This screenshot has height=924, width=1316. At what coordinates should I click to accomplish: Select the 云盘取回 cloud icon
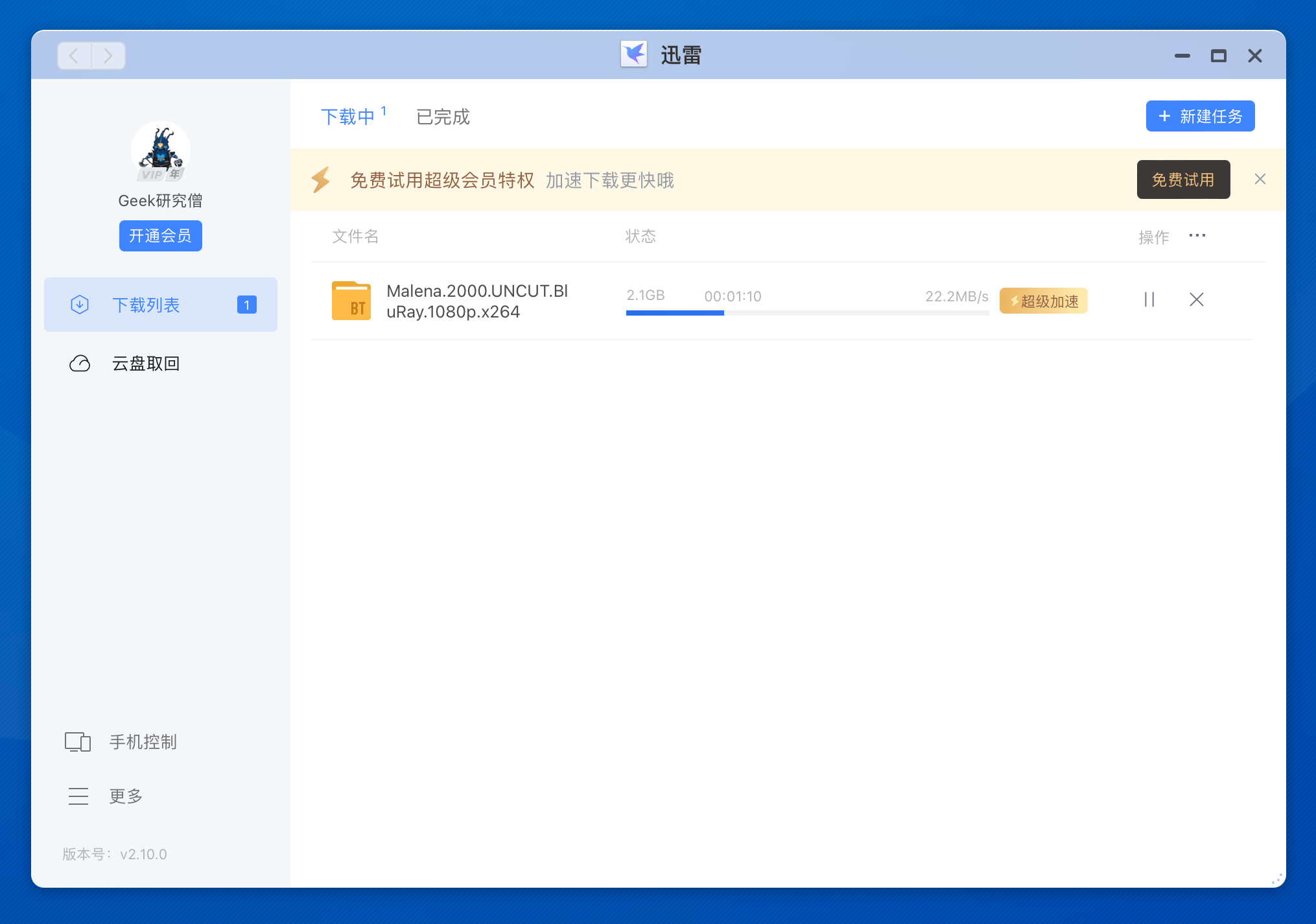(x=80, y=364)
